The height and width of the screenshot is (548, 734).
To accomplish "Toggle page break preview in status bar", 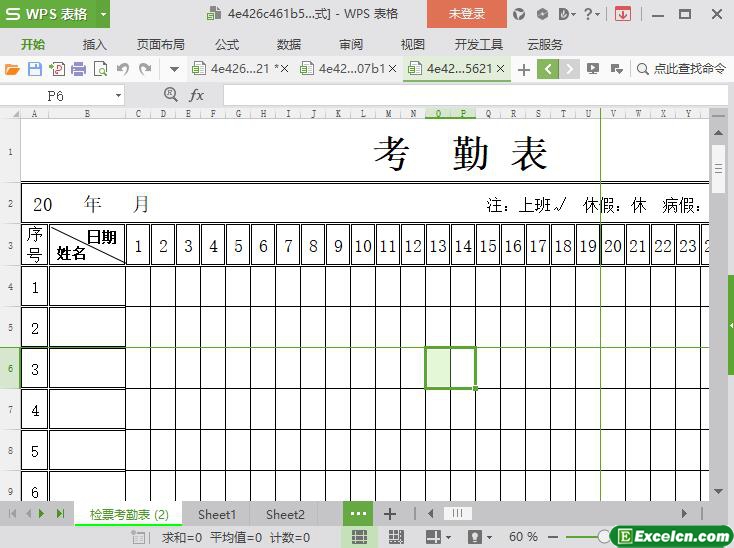I will (396, 537).
